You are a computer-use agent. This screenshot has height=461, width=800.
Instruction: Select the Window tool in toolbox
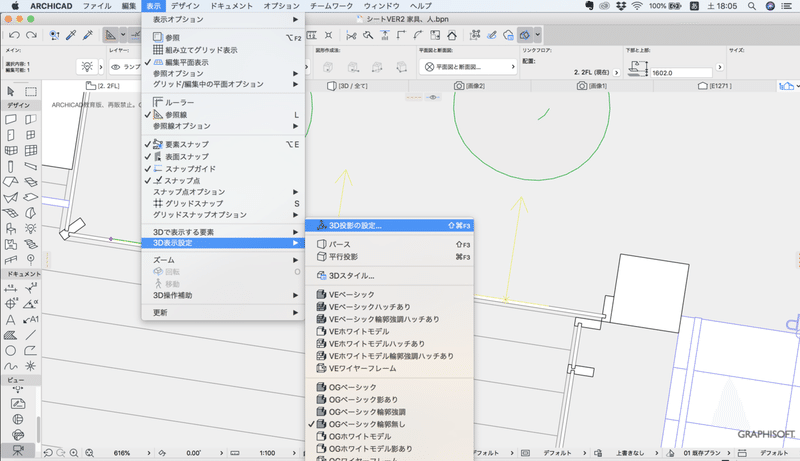(x=31, y=135)
